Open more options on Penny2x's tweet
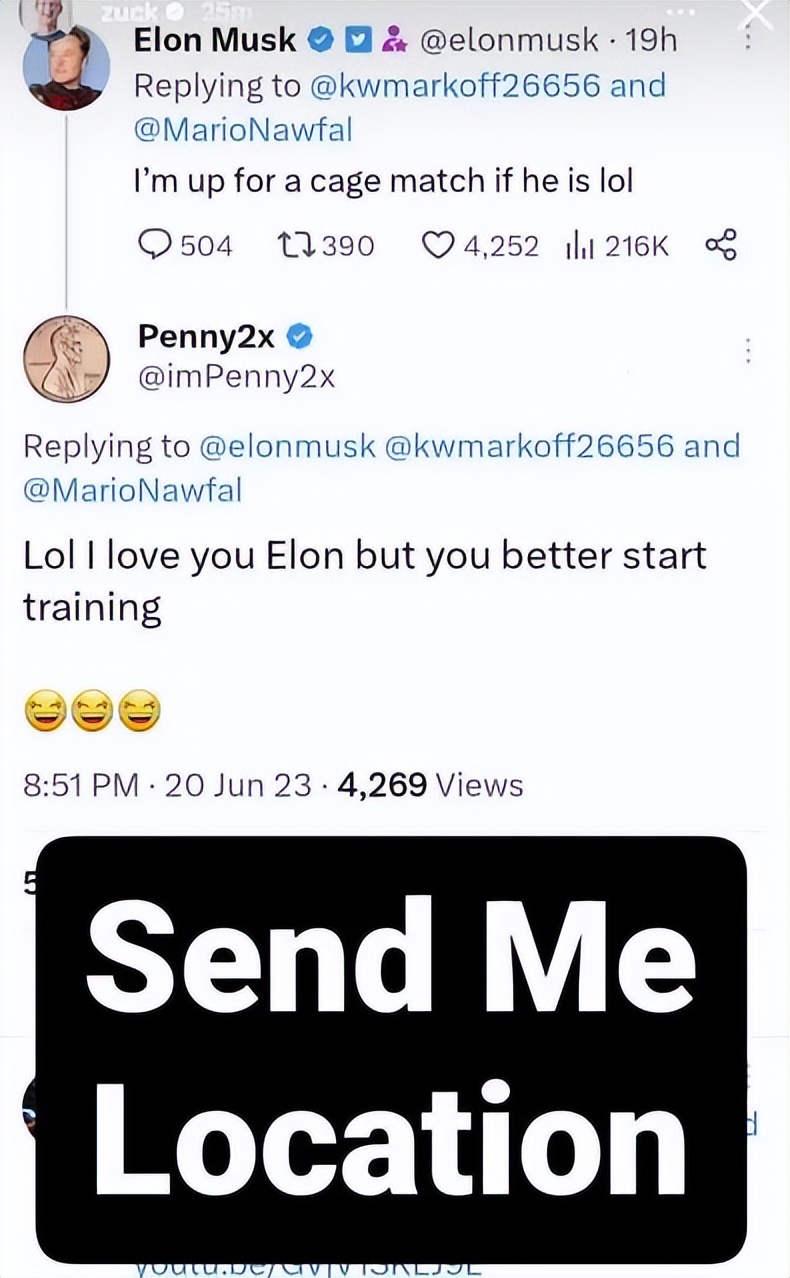Screen dimensions: 790x1278 pos(748,351)
